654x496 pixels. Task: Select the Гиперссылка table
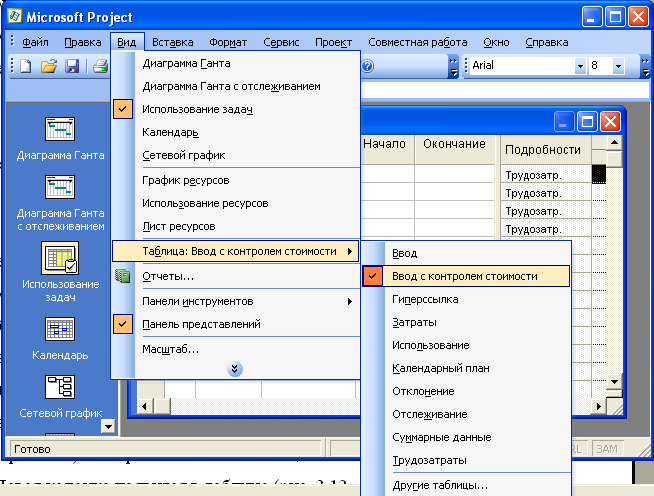pyautogui.click(x=466, y=299)
